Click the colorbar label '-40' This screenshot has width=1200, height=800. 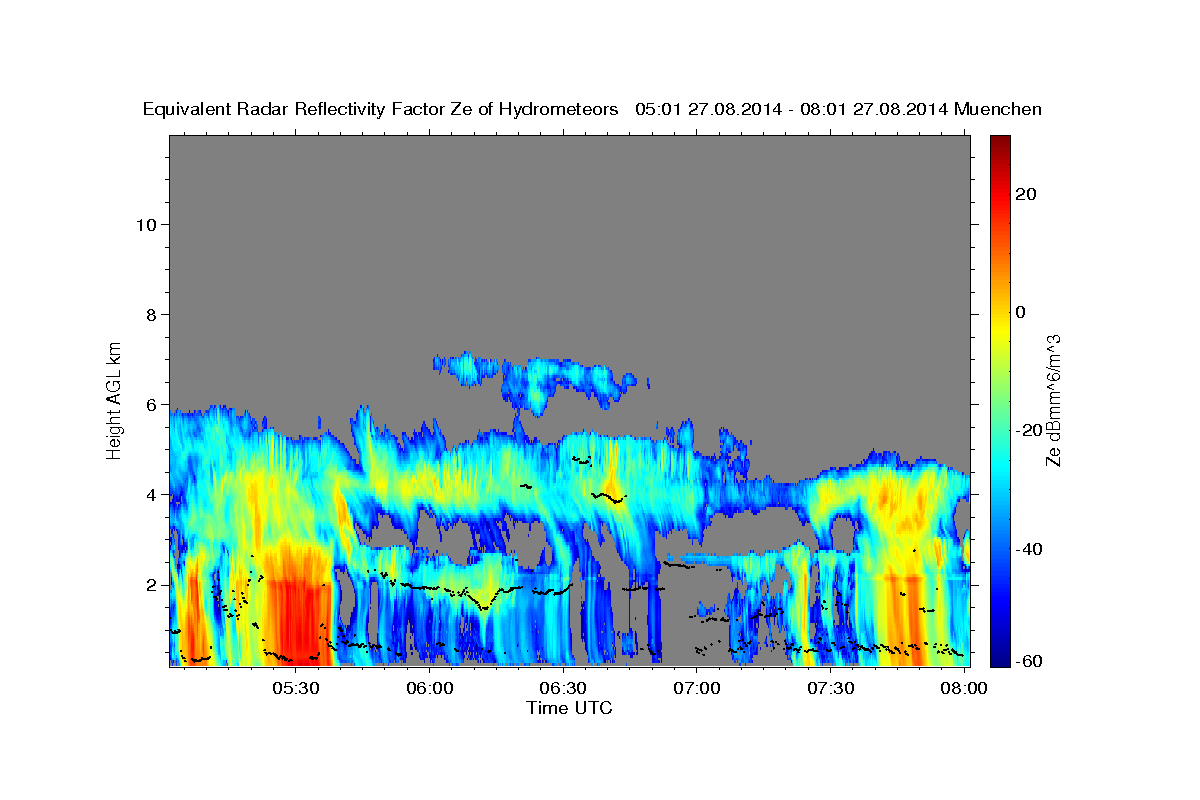[1029, 549]
